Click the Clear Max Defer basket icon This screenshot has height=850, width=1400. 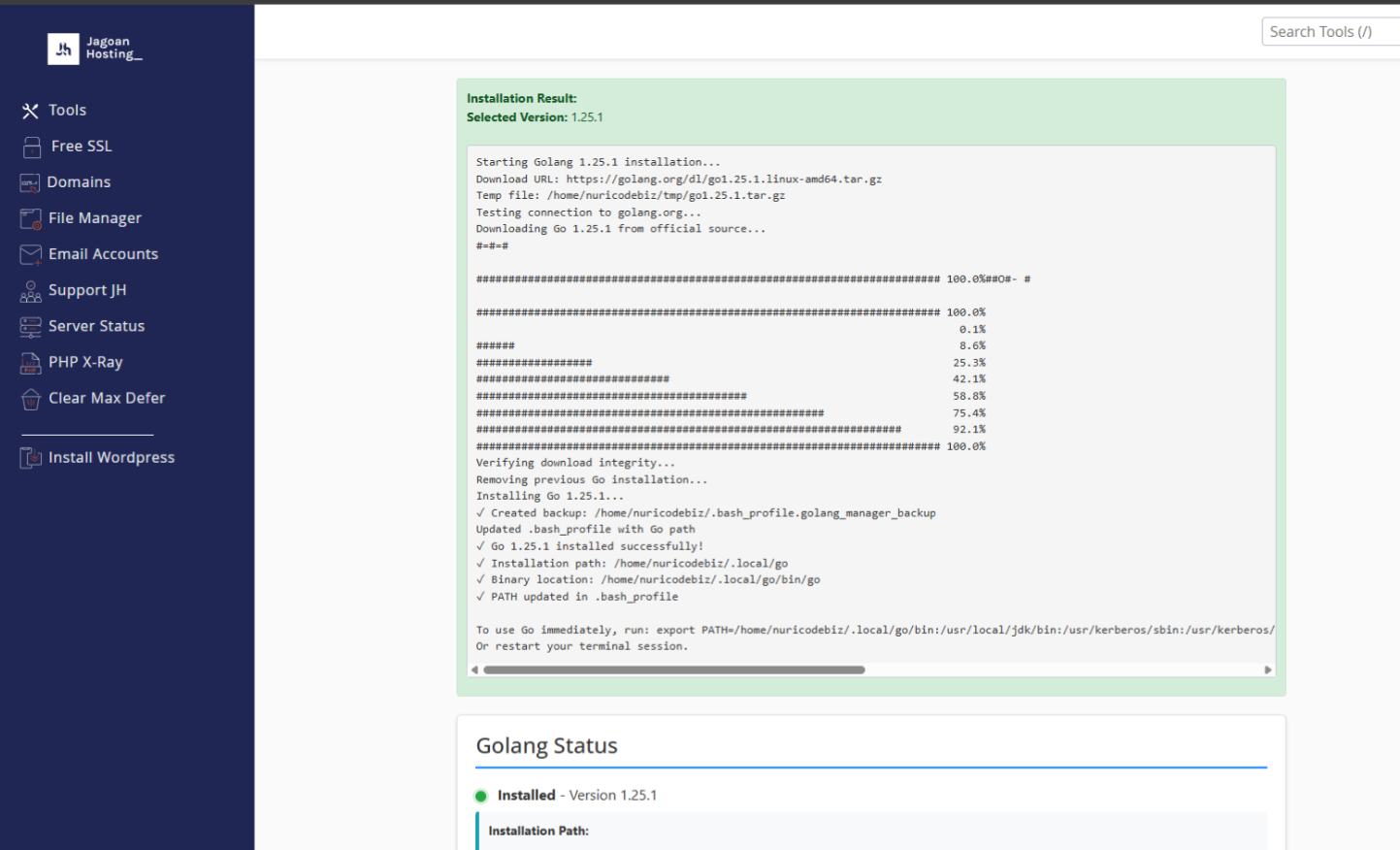pyautogui.click(x=31, y=399)
